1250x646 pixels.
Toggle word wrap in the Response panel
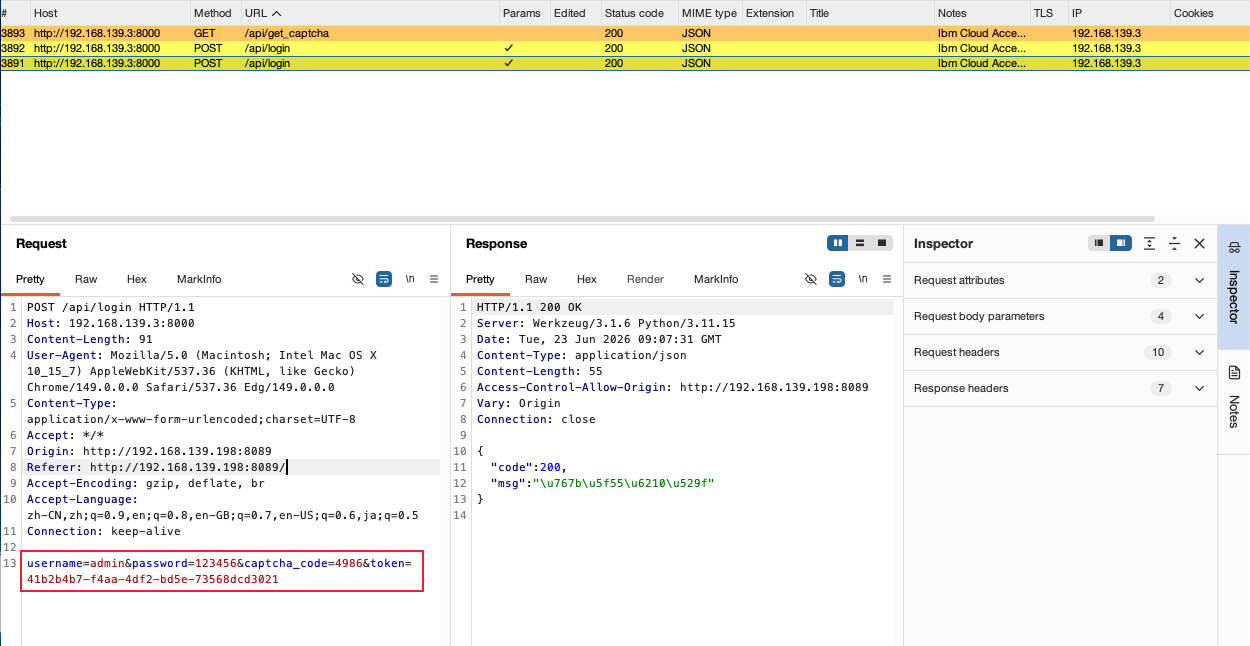coord(837,279)
